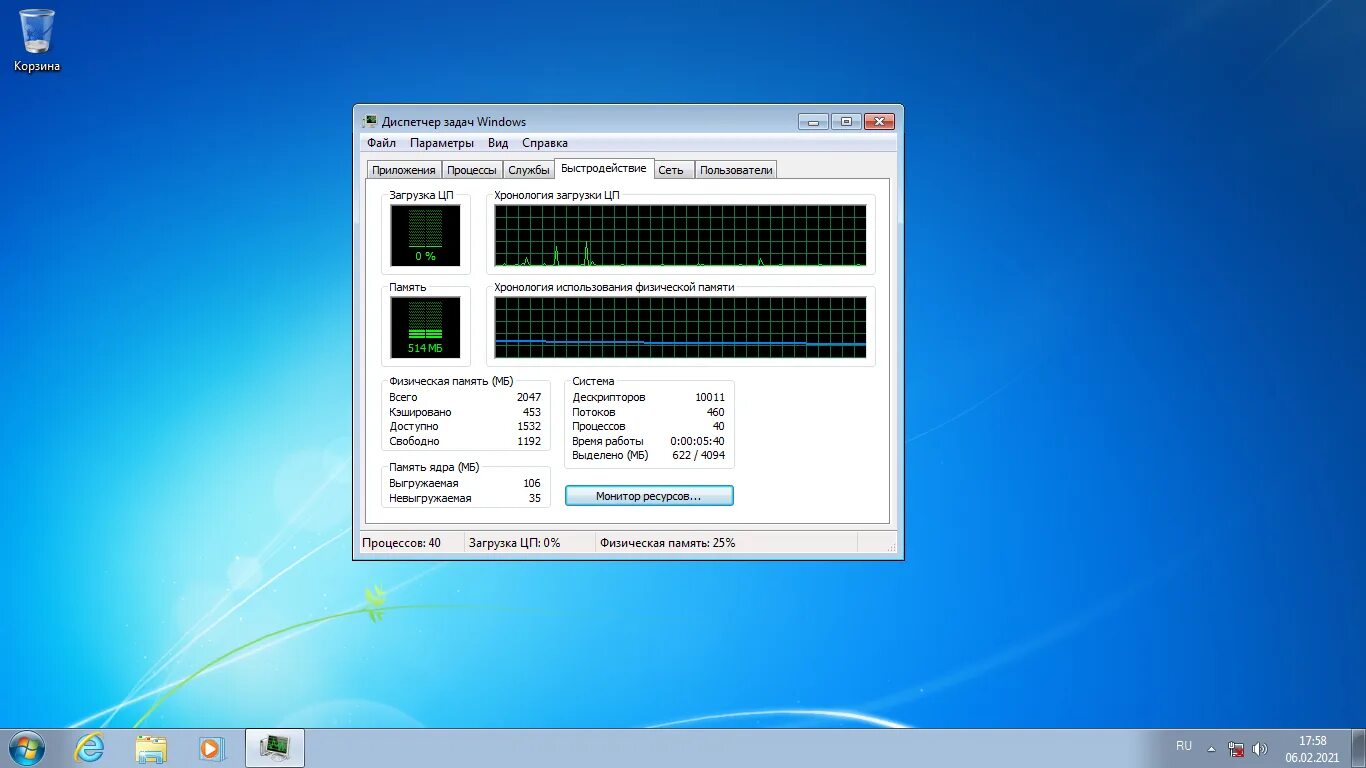Click Невыгружаемая value 35
Viewport: 1366px width, 768px height.
pos(534,498)
